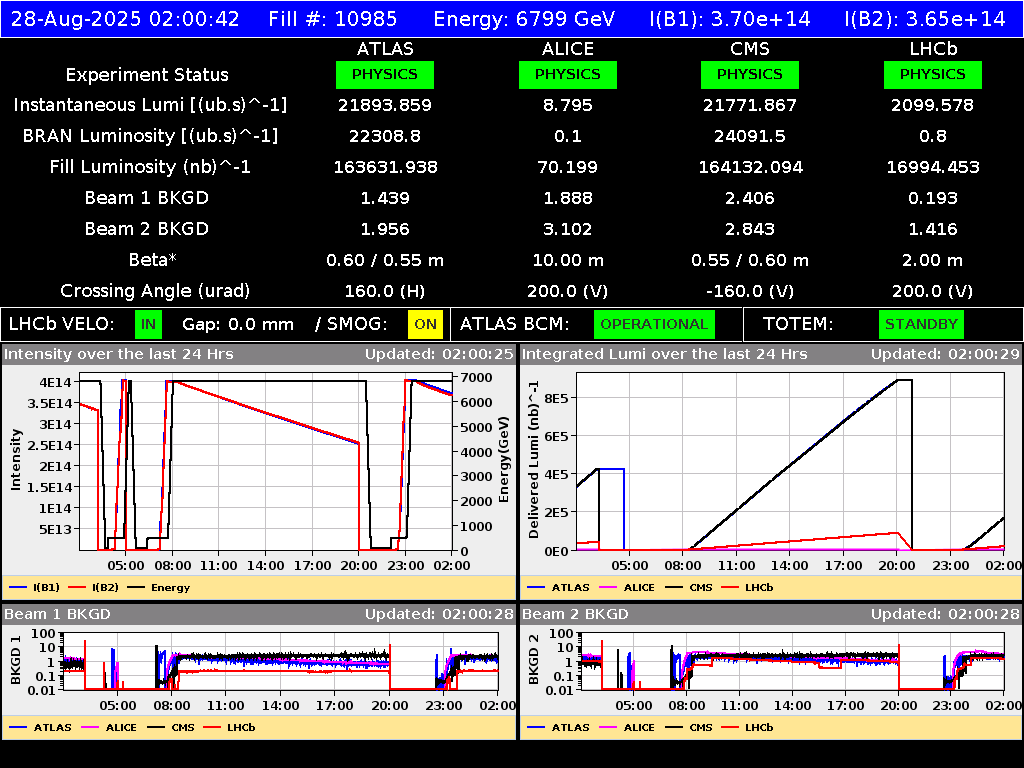1024x768 pixels.
Task: Click the CMS green PHYSICS status badge
Action: 750,74
